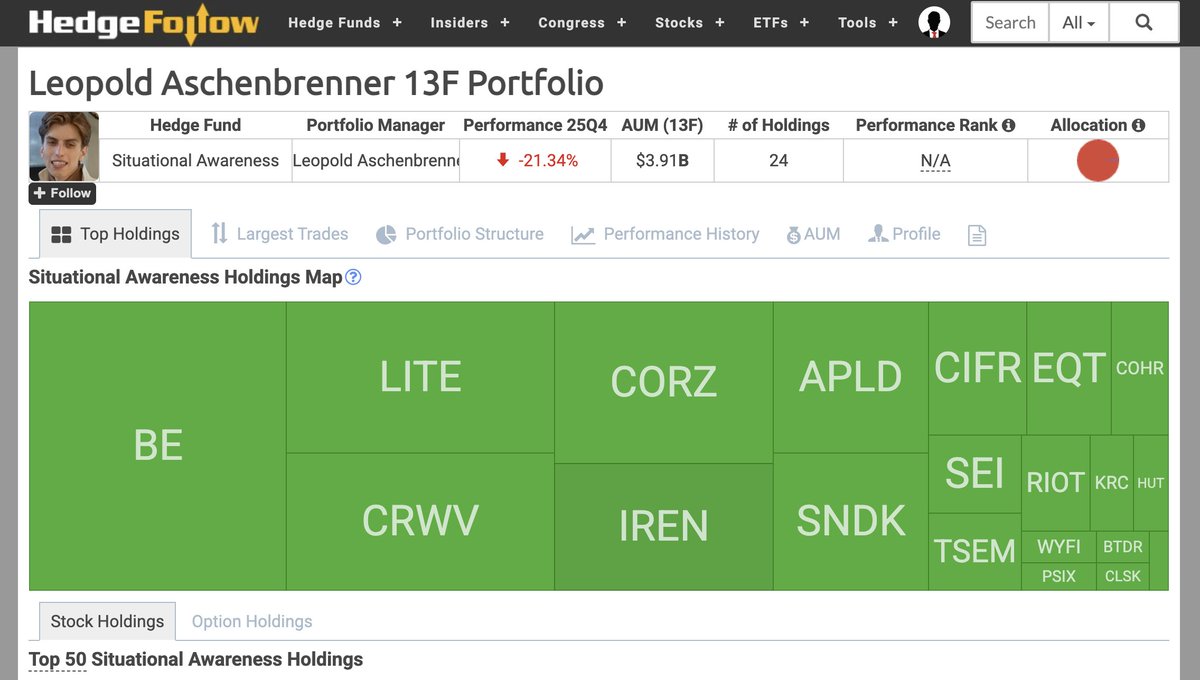1200x680 pixels.
Task: Switch to the AUM tab
Action: [813, 234]
